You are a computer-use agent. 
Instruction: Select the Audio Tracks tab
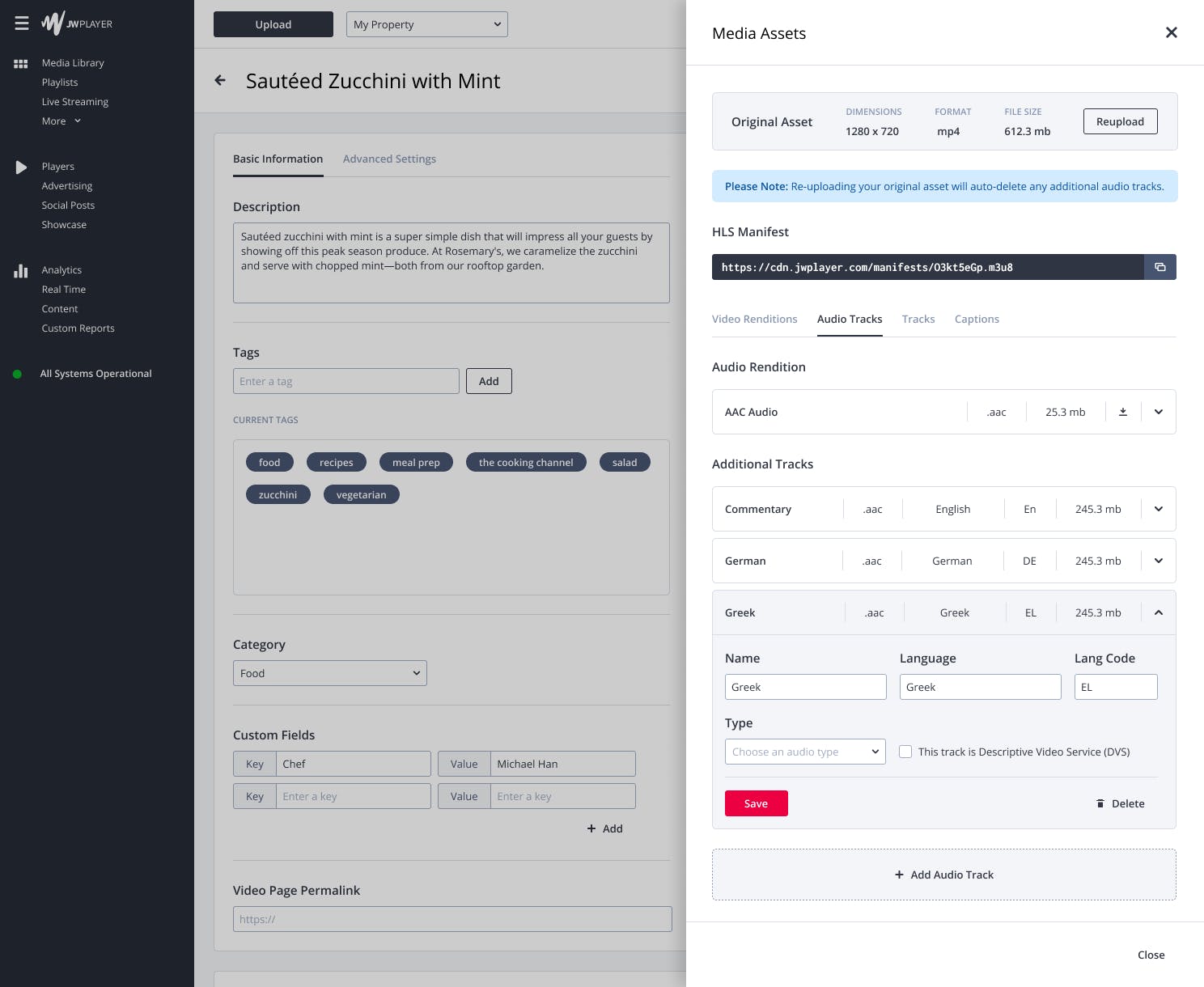[850, 319]
